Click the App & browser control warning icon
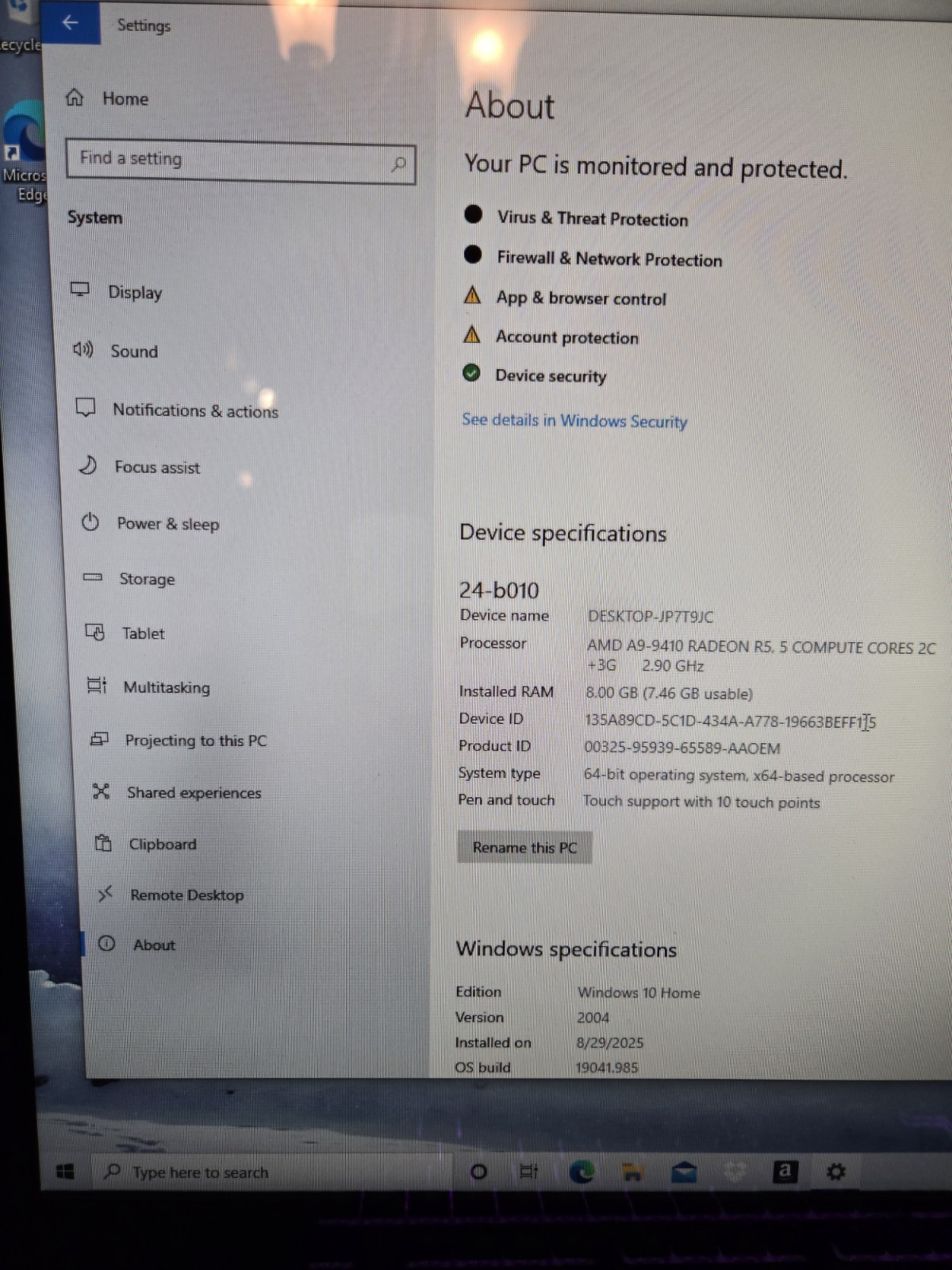Viewport: 952px width, 1270px height. [472, 296]
